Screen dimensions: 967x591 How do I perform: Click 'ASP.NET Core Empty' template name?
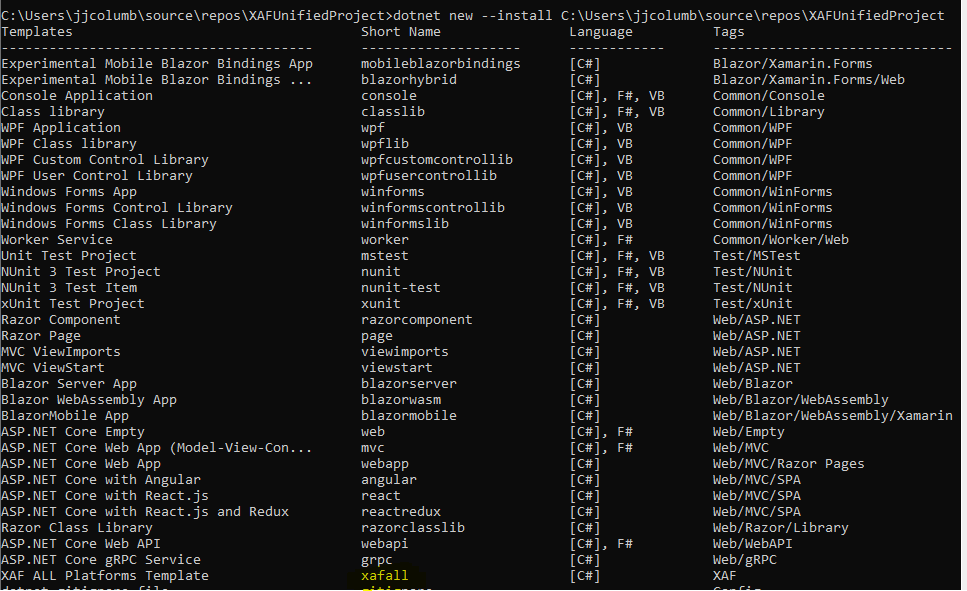click(x=73, y=432)
